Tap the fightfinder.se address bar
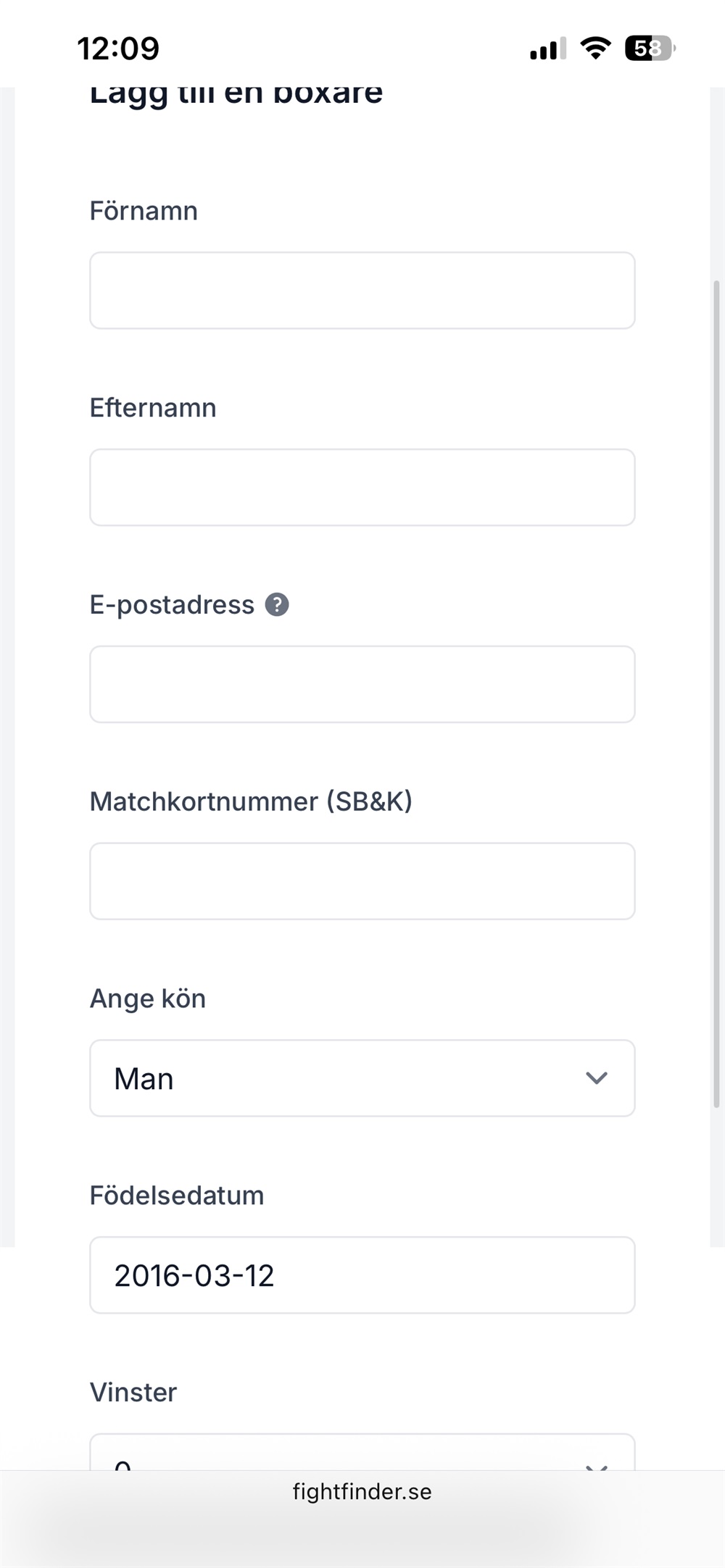 (x=362, y=1491)
